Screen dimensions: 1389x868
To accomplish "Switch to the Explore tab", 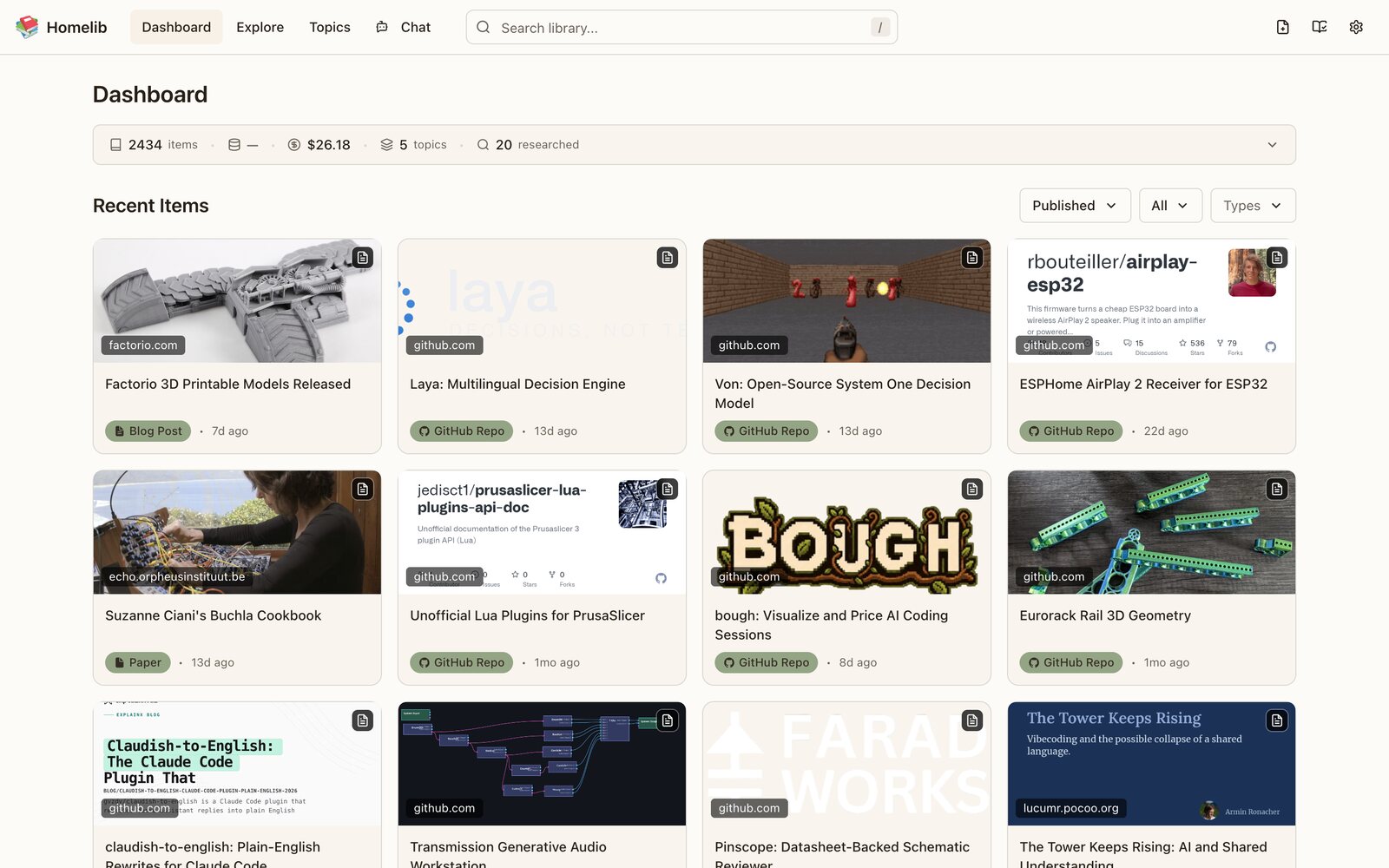I will tap(260, 27).
